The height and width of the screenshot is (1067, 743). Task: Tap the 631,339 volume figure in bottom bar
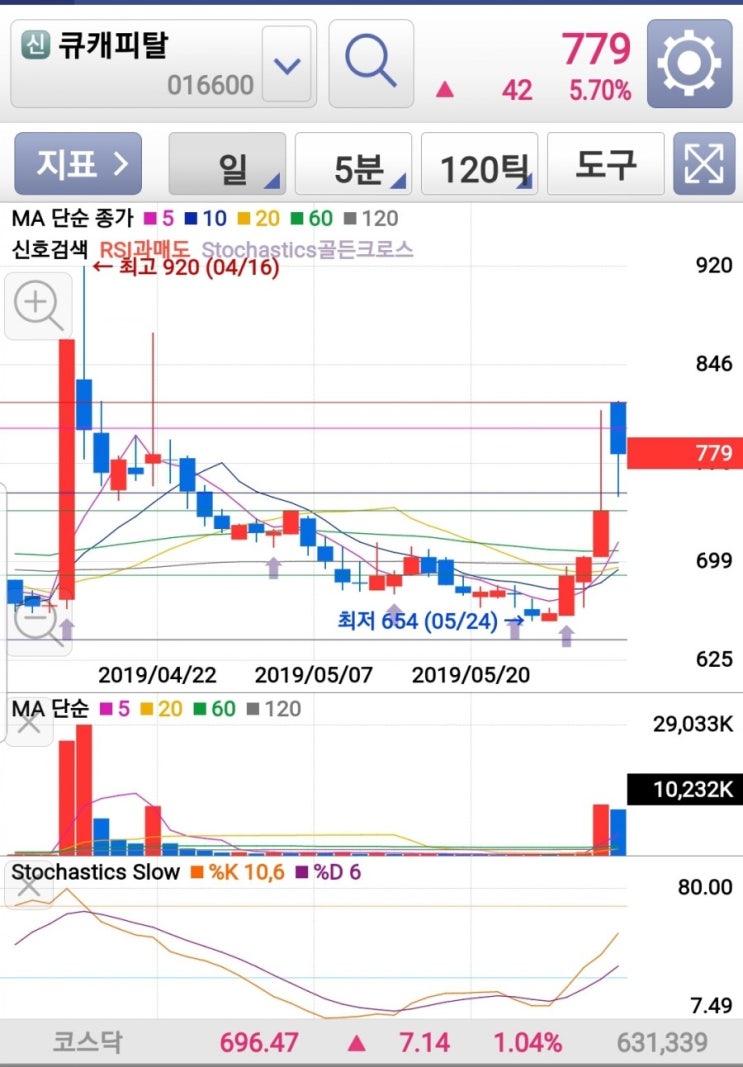coord(662,1042)
